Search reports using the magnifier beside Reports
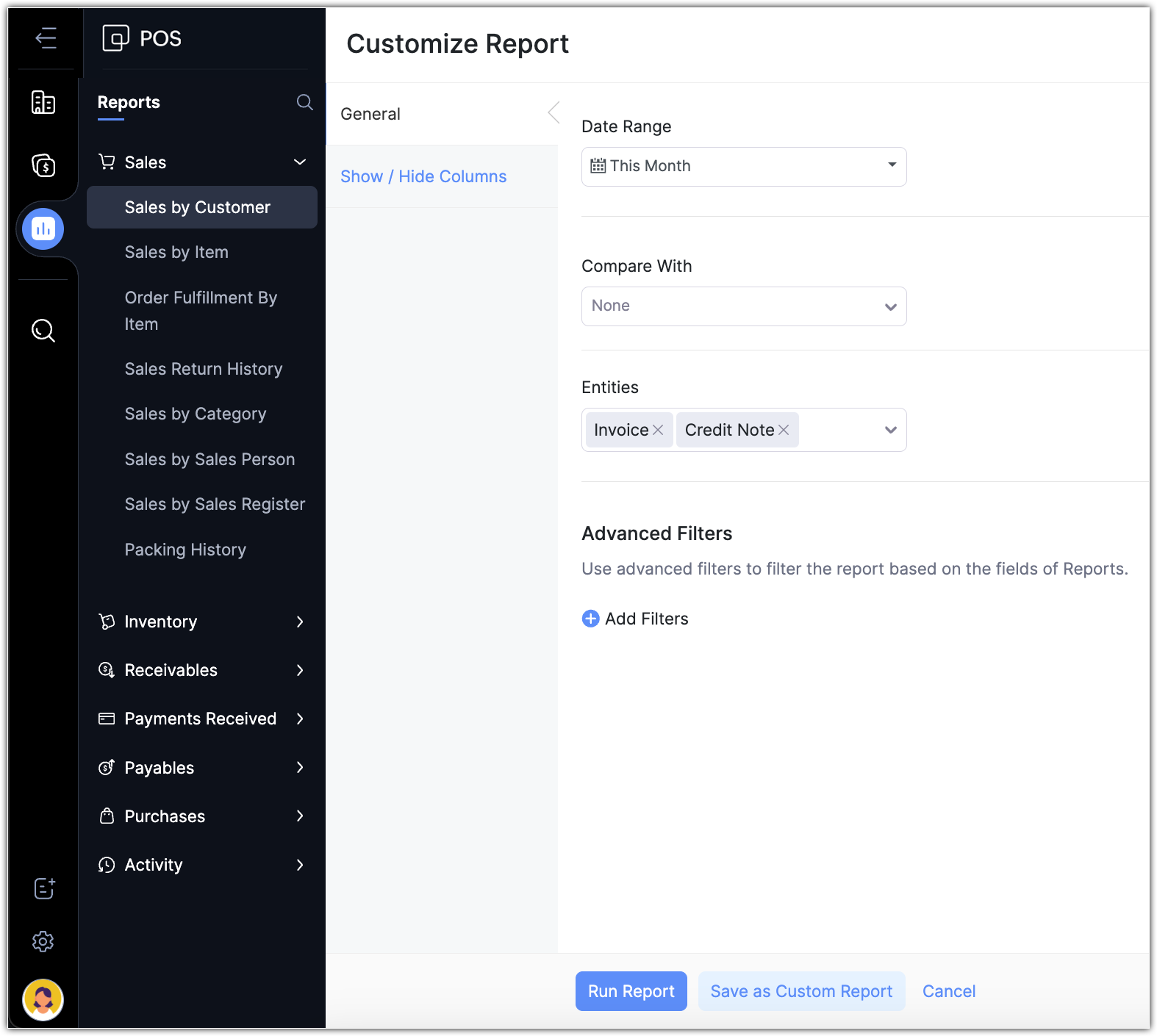This screenshot has height=1036, width=1157. click(x=304, y=102)
